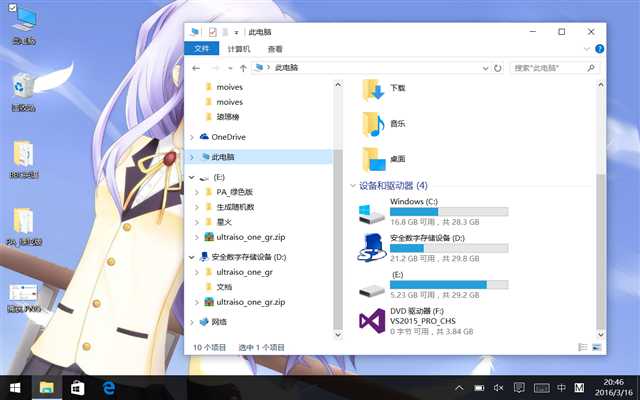
Task: Show hidden tray icons chevron
Action: (459, 387)
